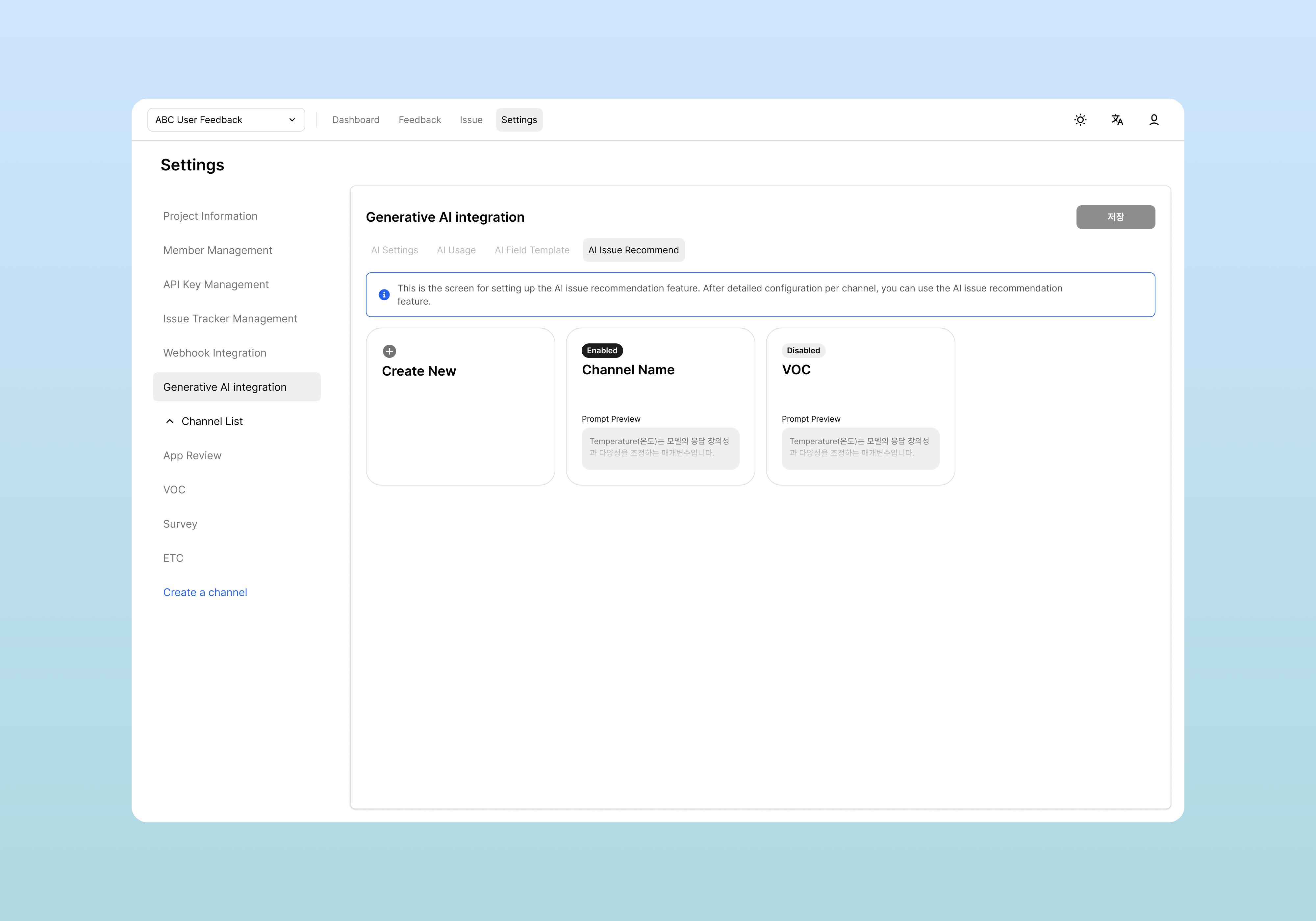Go to the Dashboard menu

coord(355,120)
